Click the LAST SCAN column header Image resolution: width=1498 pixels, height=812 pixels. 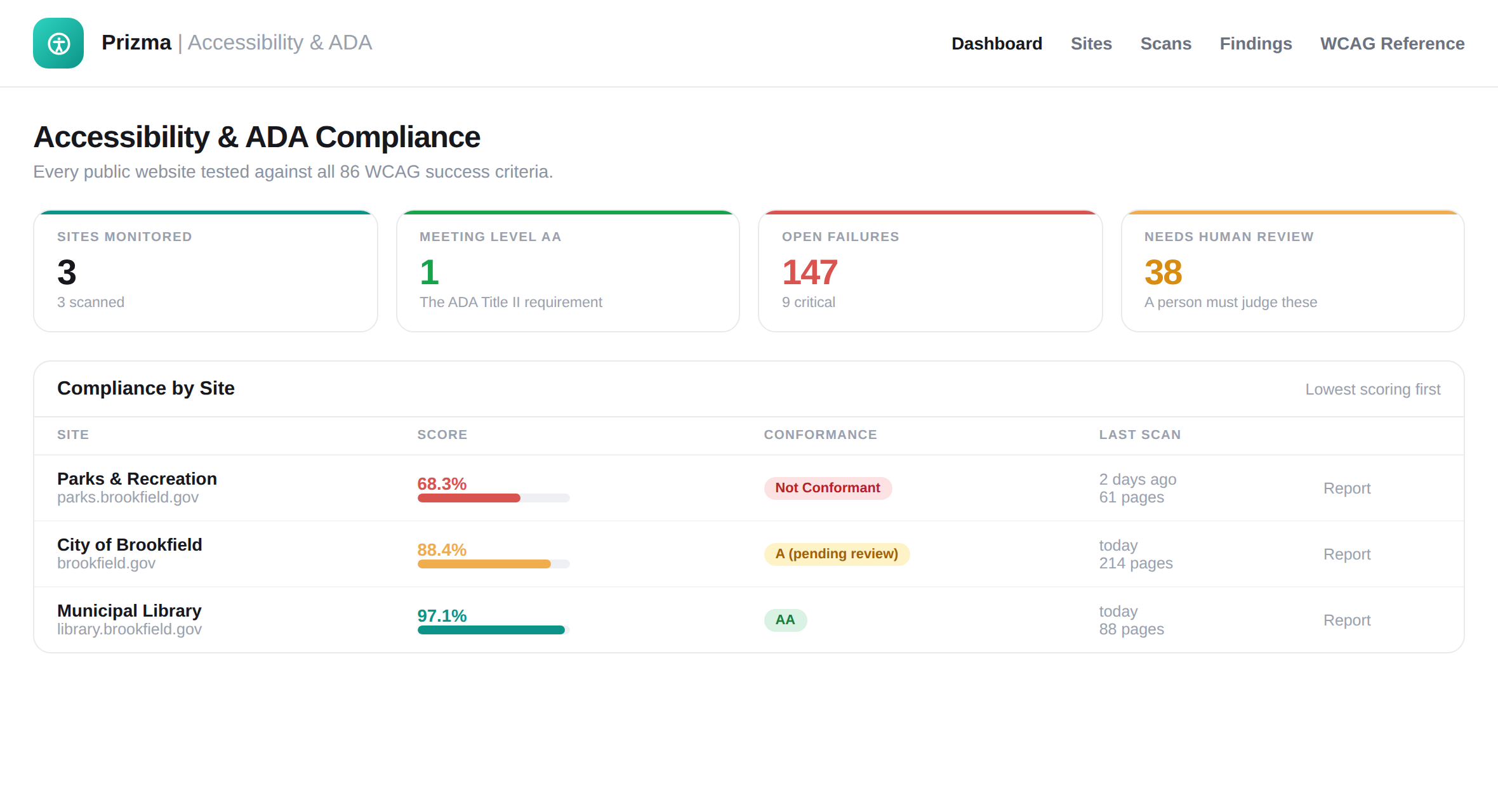pos(1140,435)
